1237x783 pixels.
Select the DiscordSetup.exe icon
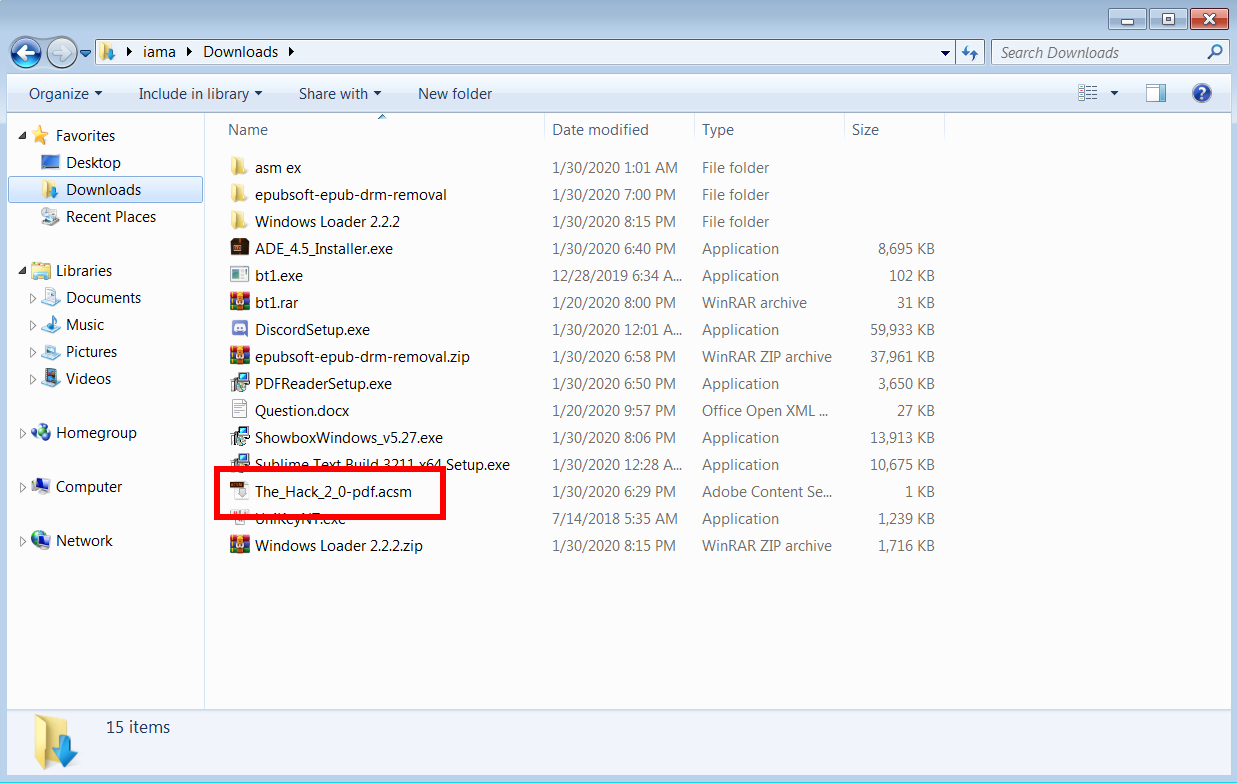(239, 329)
